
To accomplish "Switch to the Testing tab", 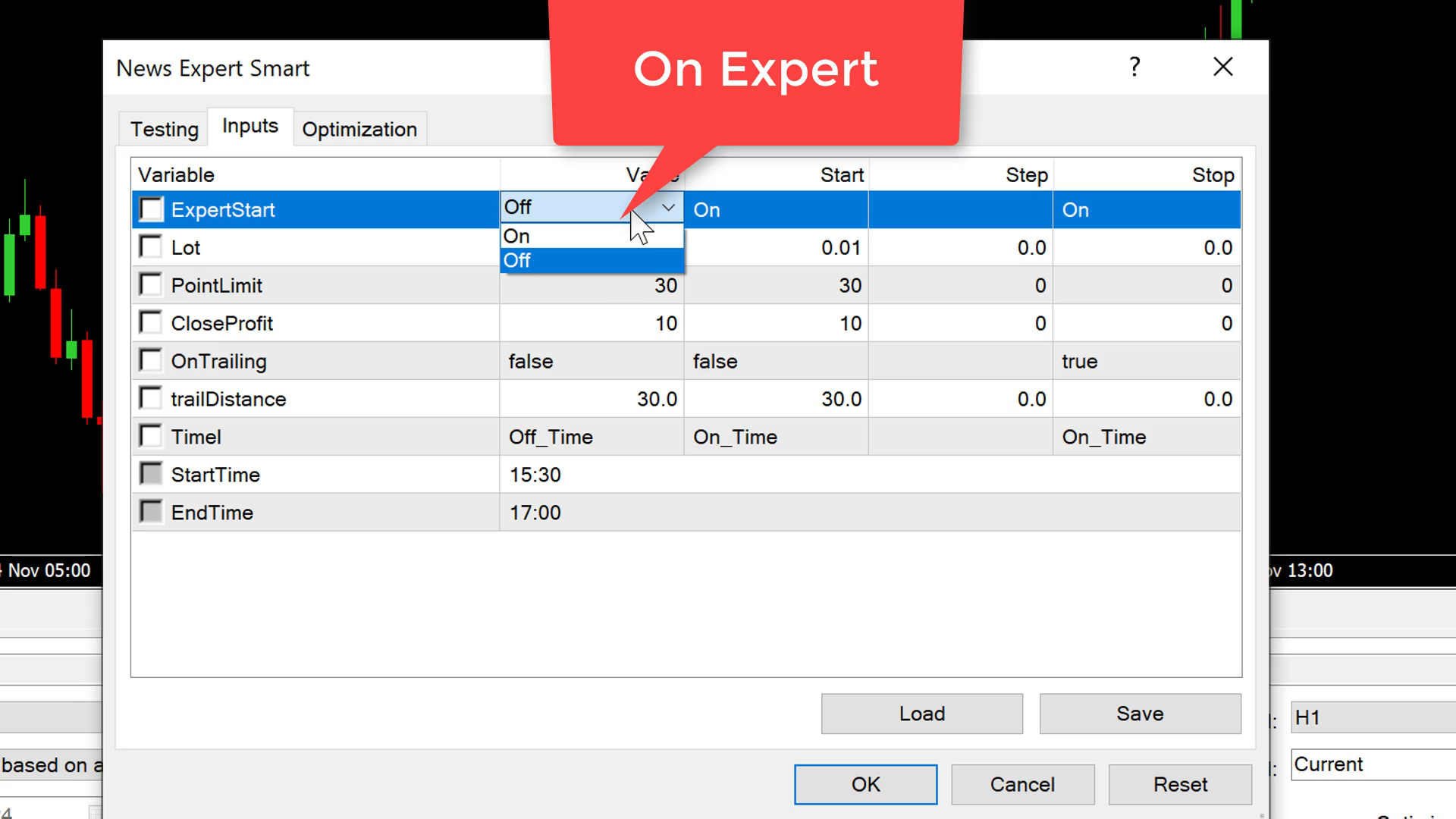I will point(165,129).
